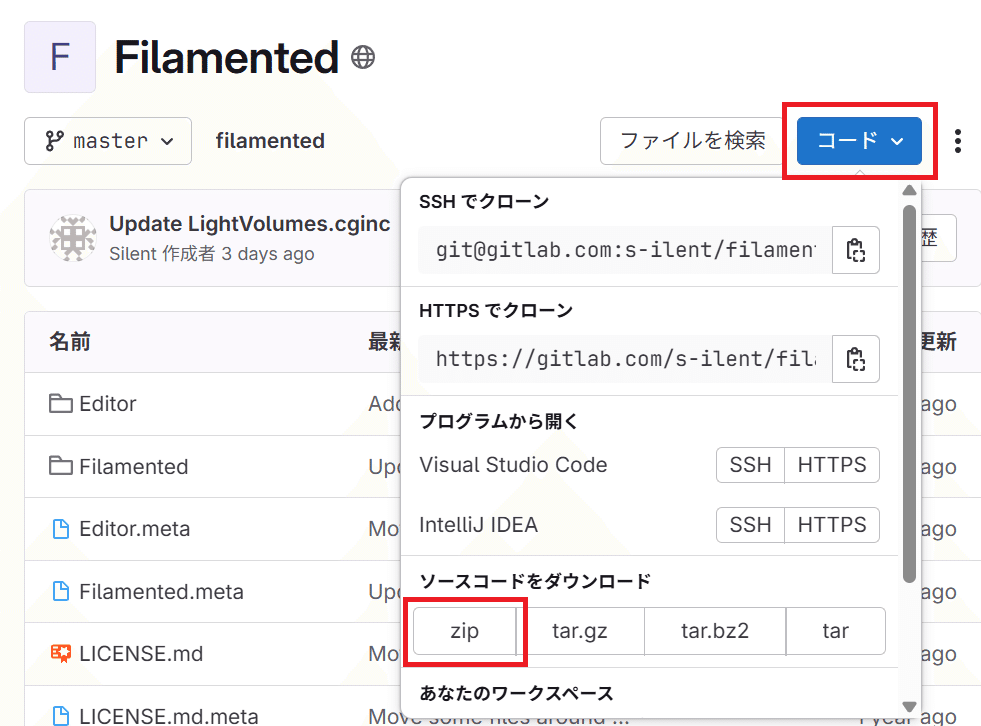Click the Filamented.meta file icon
This screenshot has height=726, width=981.
[60, 591]
